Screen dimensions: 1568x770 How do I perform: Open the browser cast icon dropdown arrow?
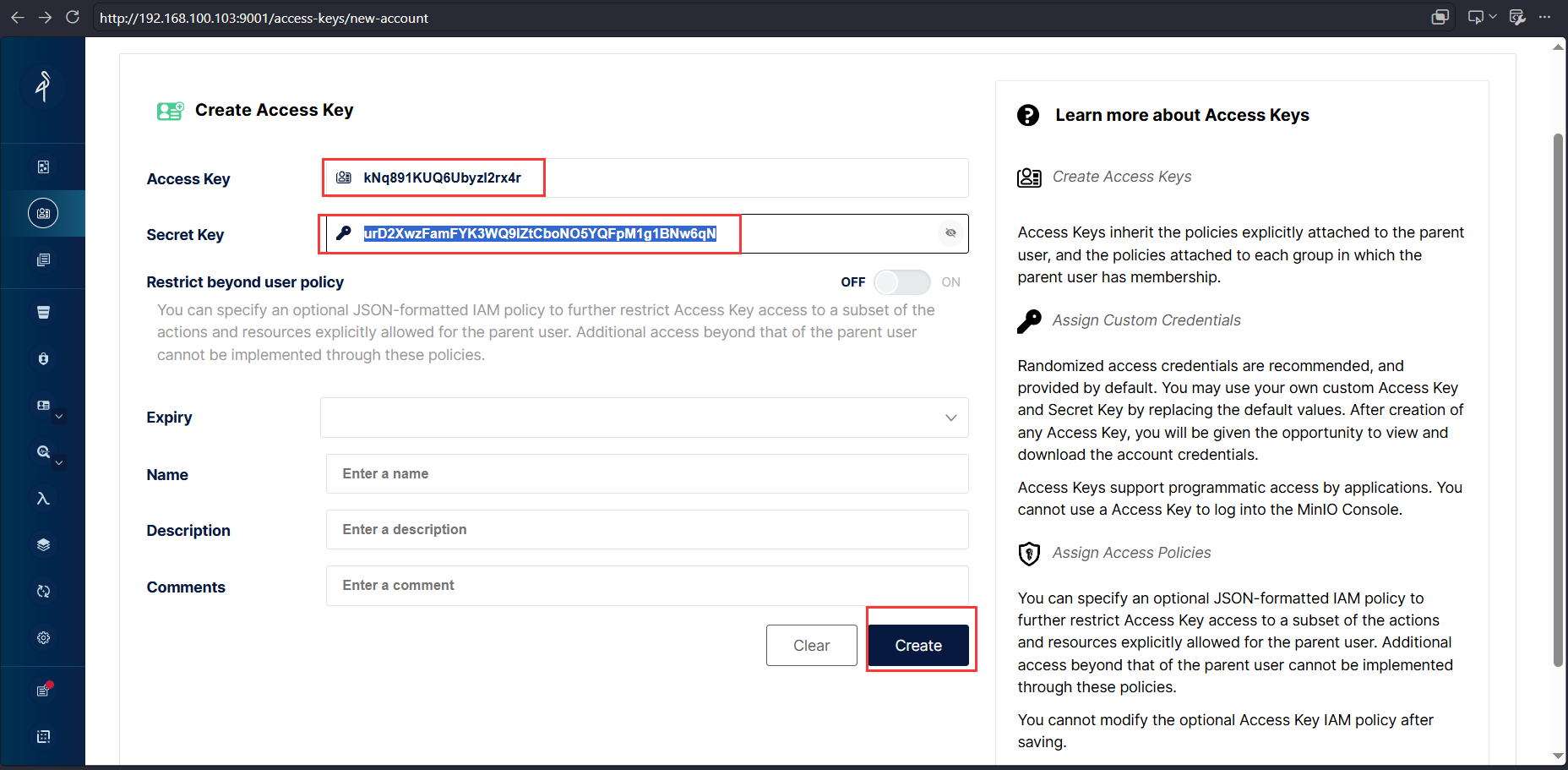(x=1493, y=17)
